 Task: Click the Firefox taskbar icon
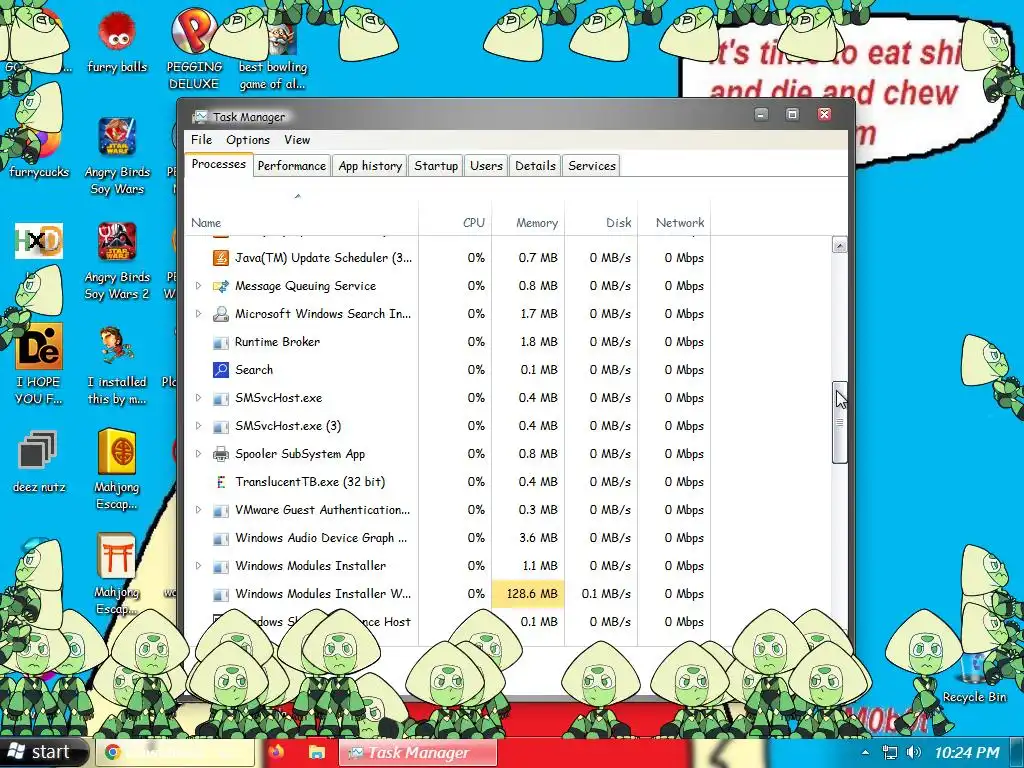[x=276, y=752]
